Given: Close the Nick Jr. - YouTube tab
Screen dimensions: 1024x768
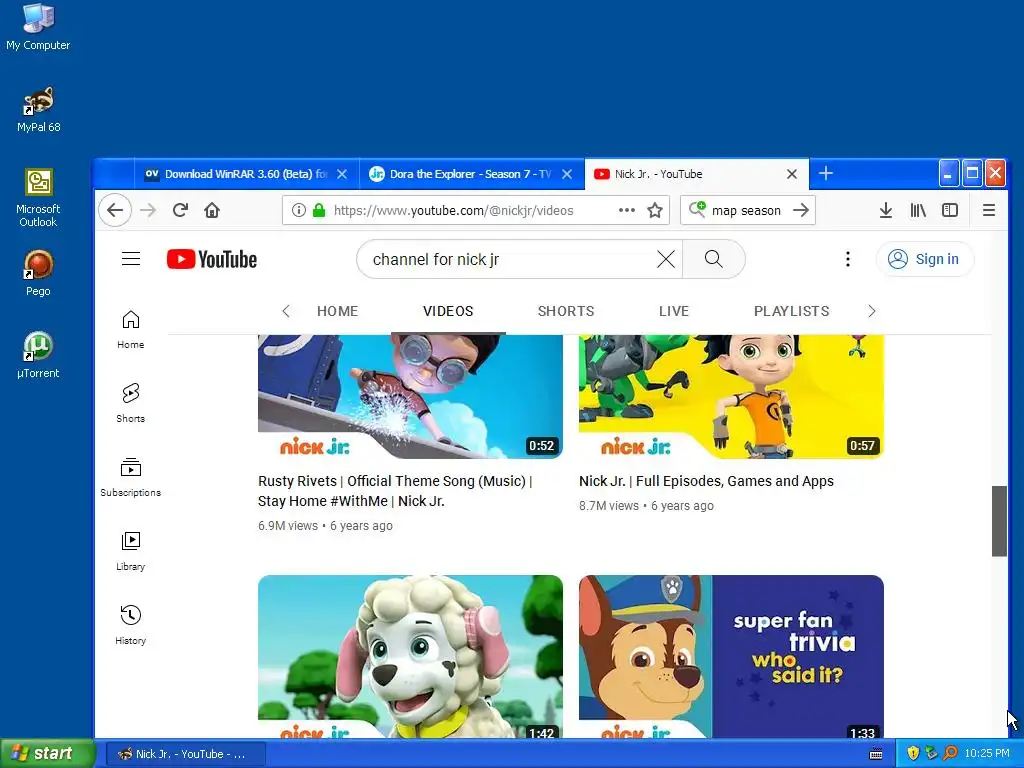Looking at the screenshot, I should pyautogui.click(x=792, y=174).
